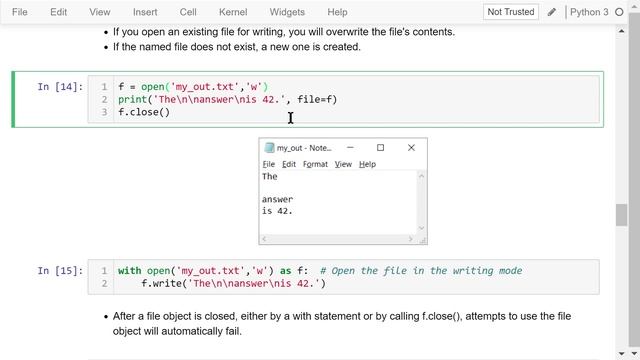
Task: Click the word 'answer' in Notepad
Action: pyautogui.click(x=277, y=200)
